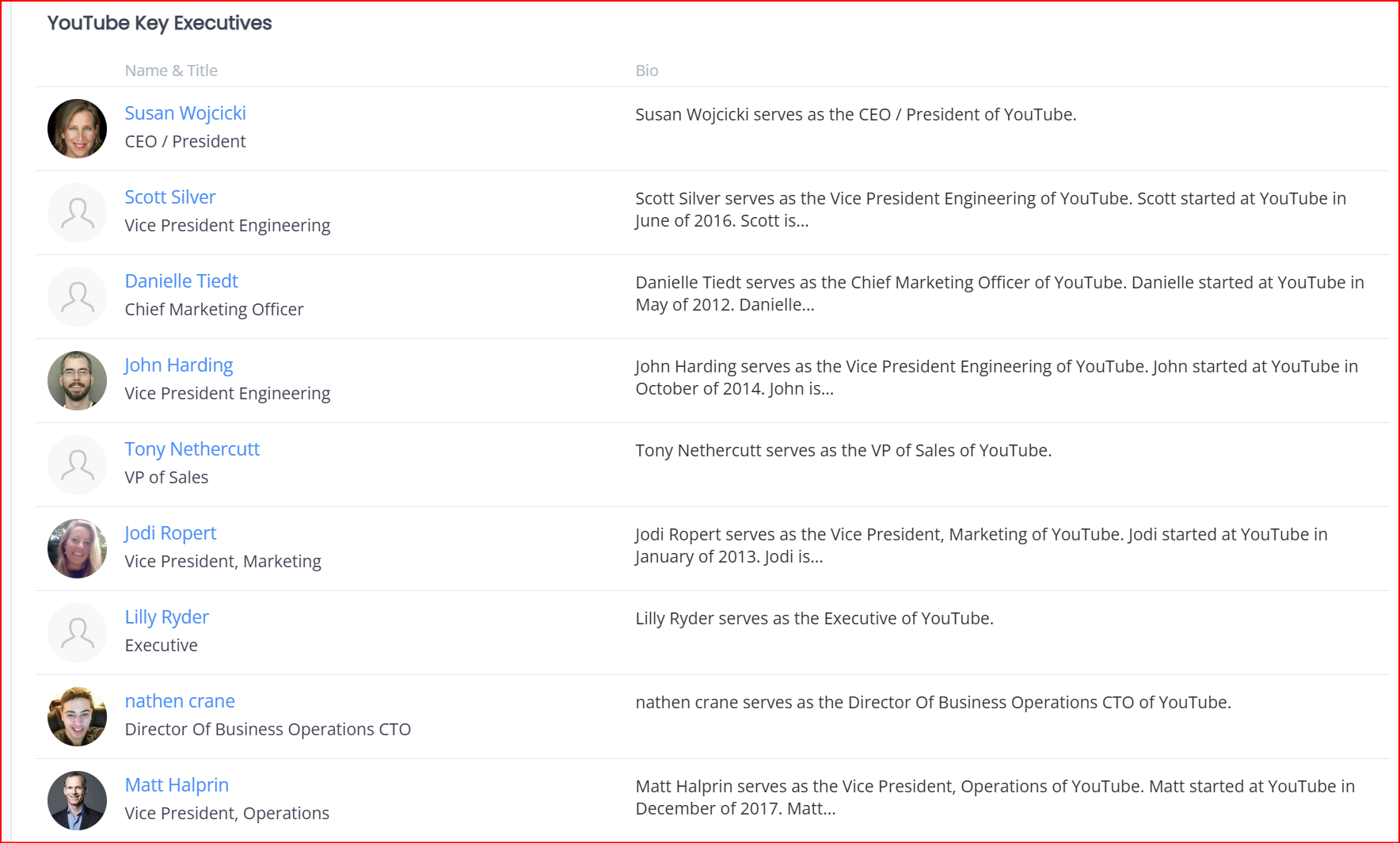Open Matt Halprin's profile link
Screen dimensions: 1400x843
pos(177,785)
